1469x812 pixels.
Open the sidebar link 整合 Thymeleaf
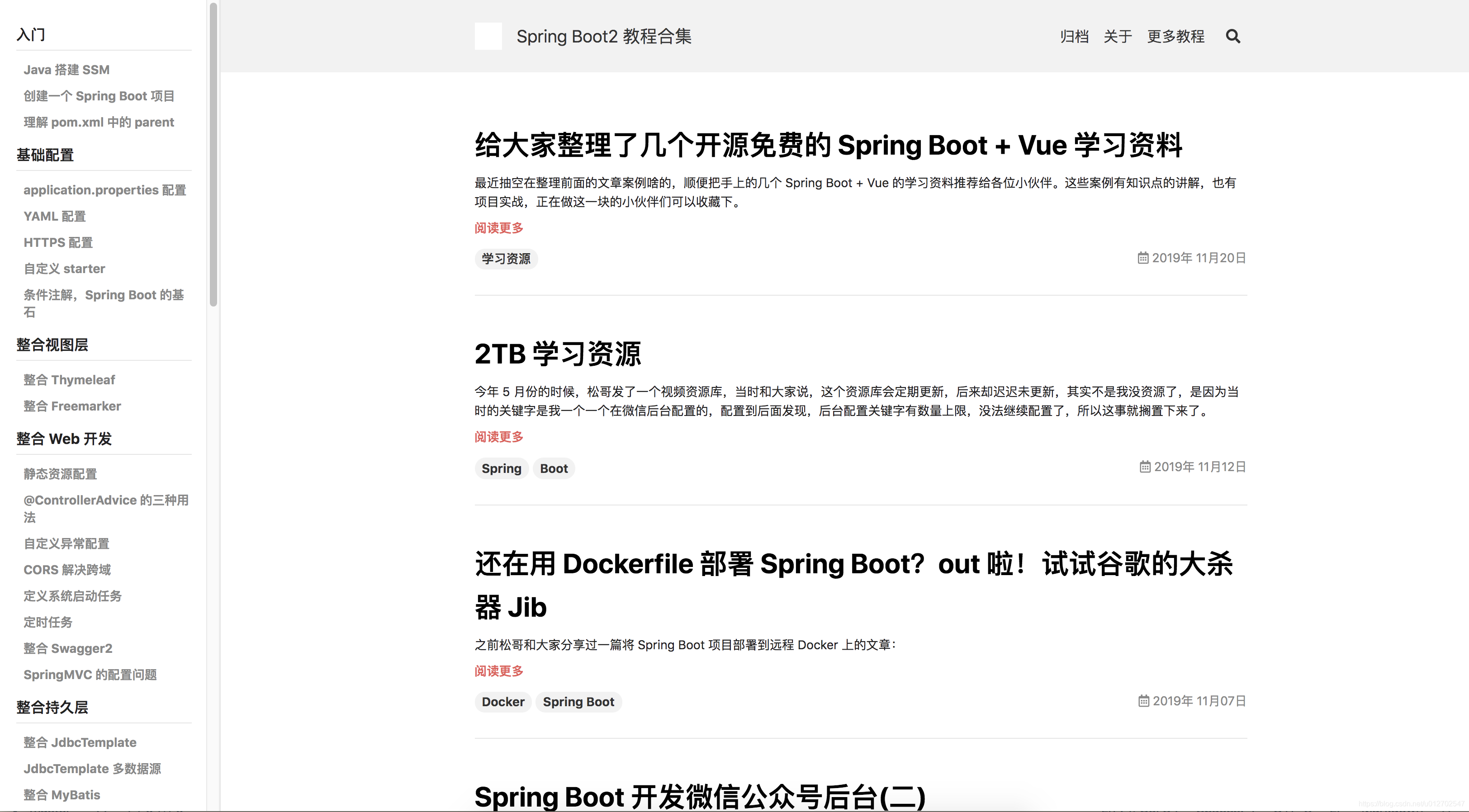coord(69,380)
